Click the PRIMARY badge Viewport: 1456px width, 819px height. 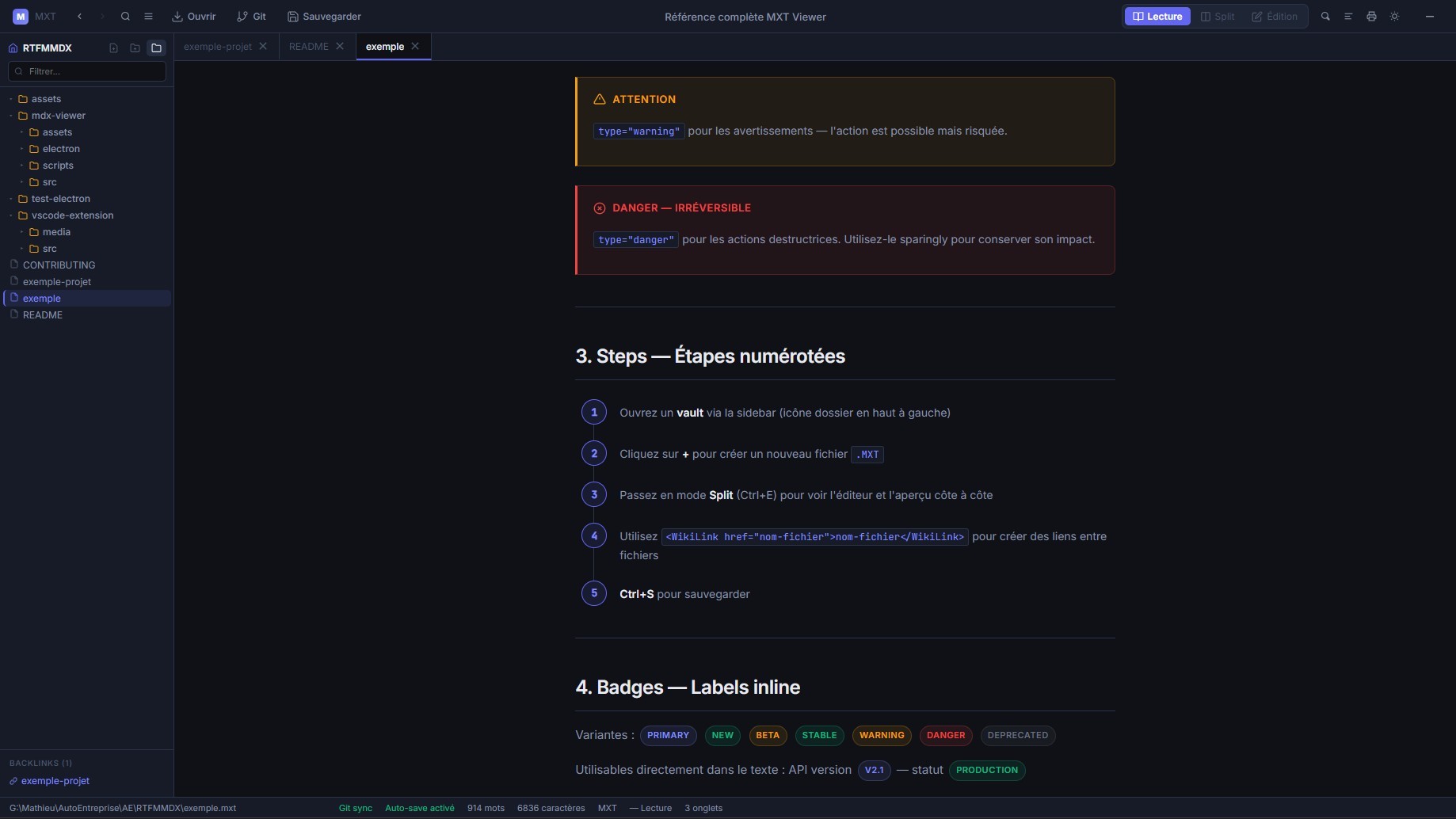[x=668, y=736]
